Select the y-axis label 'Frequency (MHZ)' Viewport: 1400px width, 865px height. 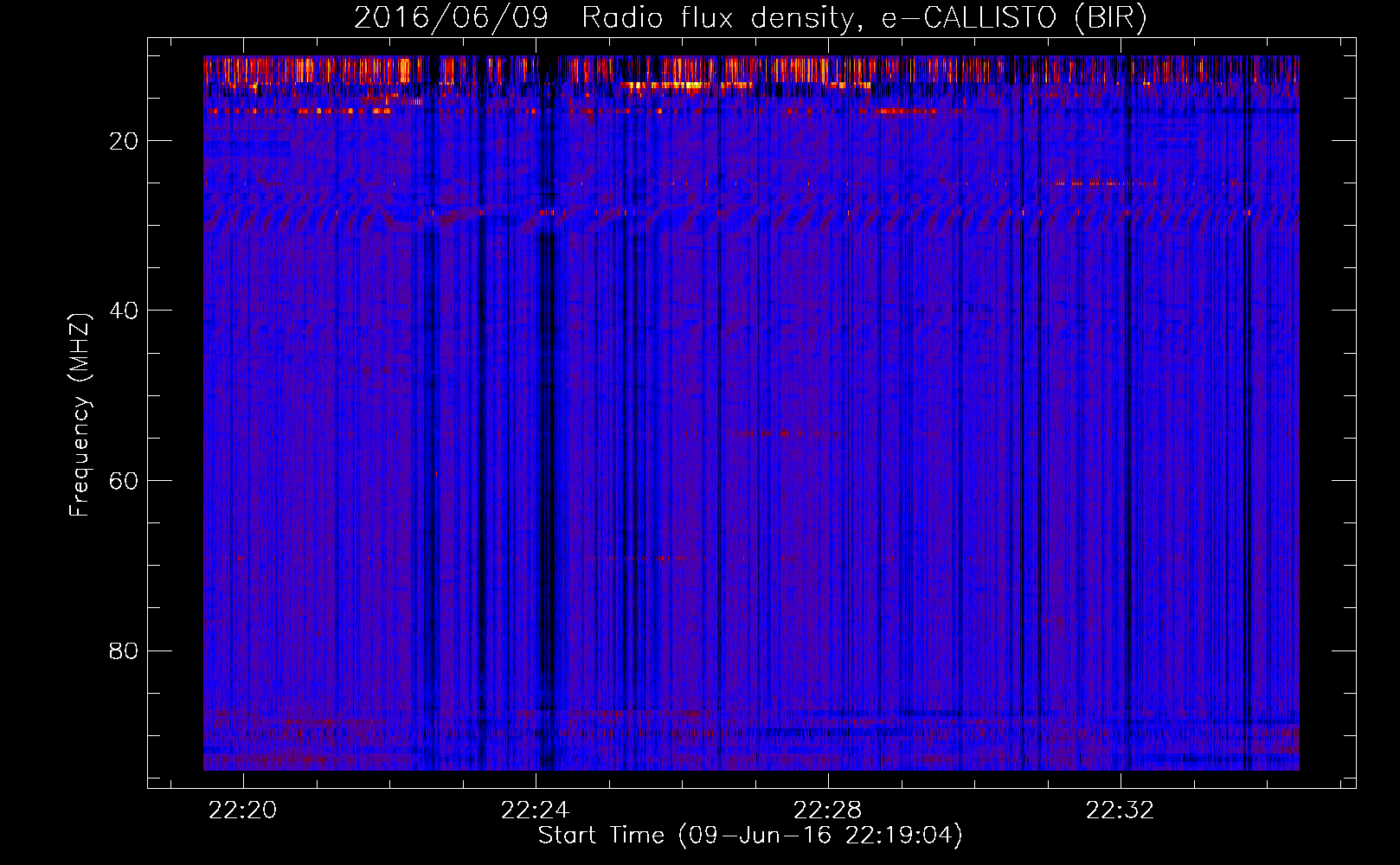80,415
